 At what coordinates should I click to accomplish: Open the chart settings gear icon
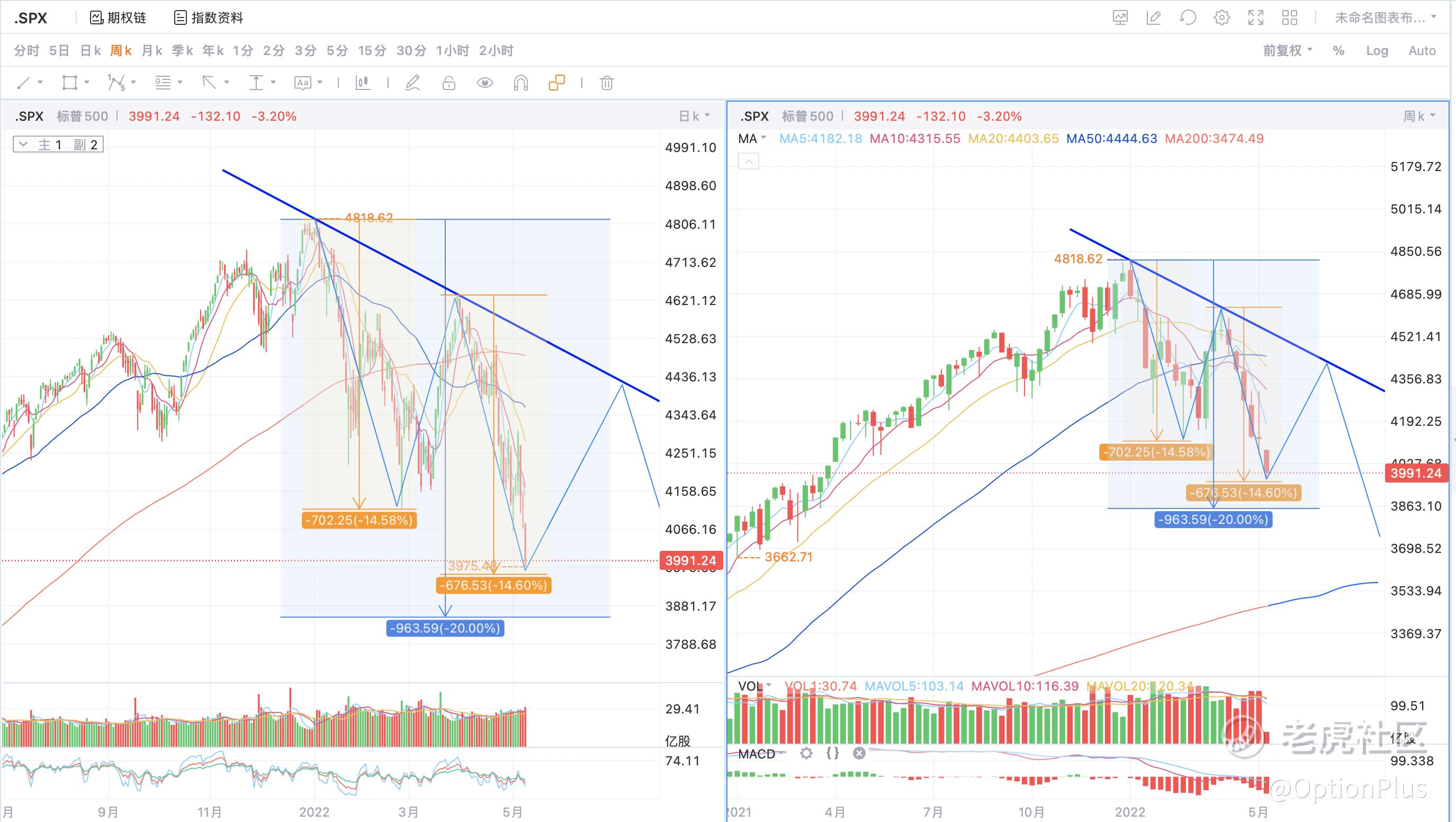[1221, 17]
